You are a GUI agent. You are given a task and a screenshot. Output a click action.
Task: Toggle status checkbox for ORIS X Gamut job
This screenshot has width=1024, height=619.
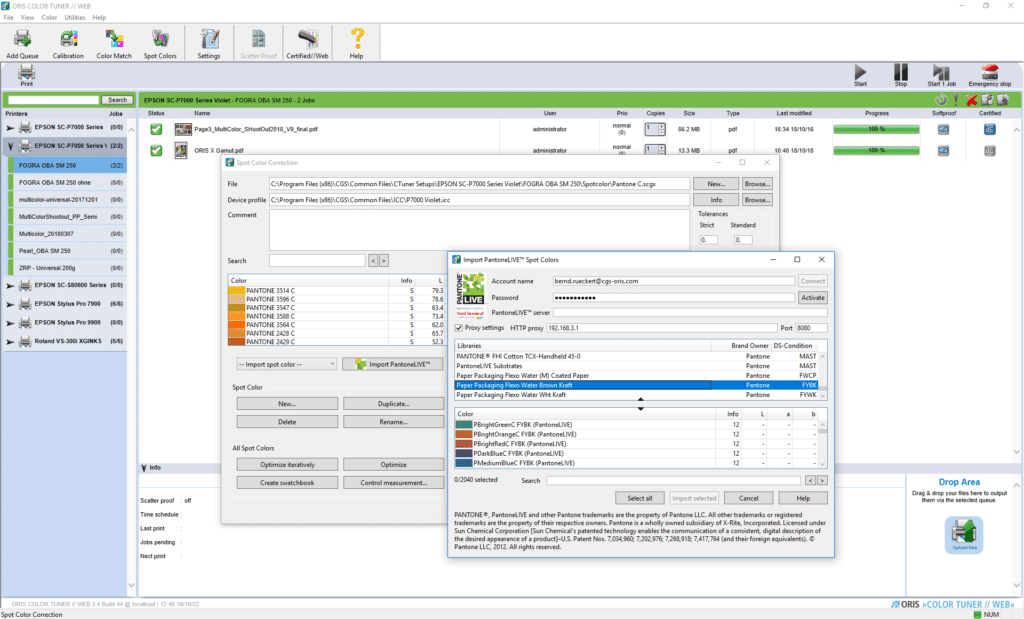coord(157,150)
